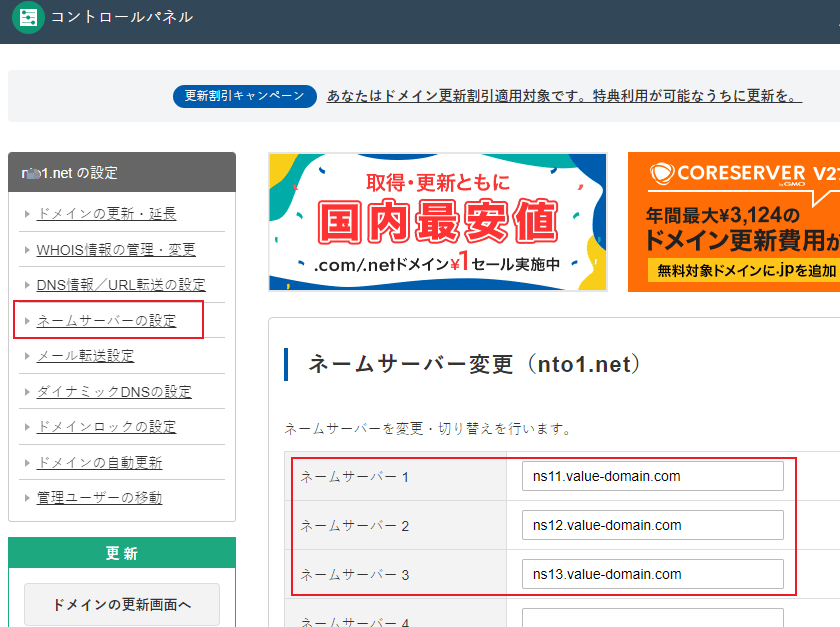
Task: Click the ネームサーバー 1 row label
Action: tap(355, 477)
